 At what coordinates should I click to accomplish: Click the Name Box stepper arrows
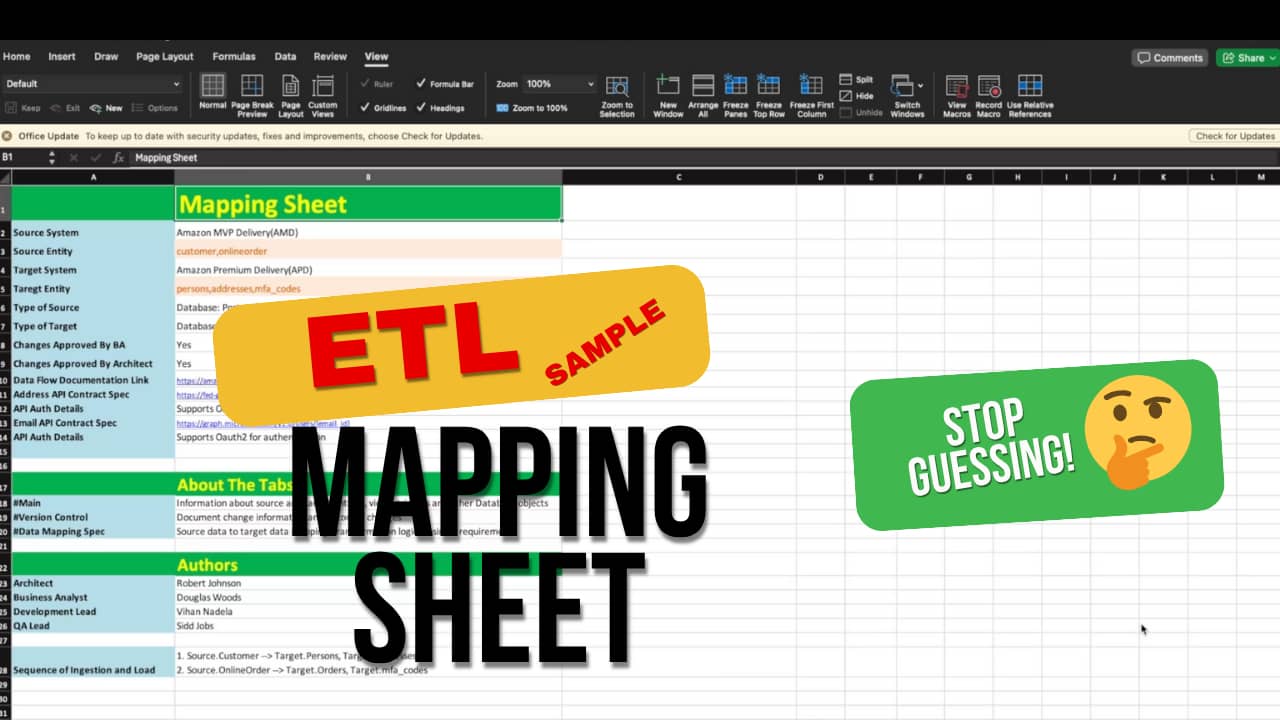coord(52,158)
